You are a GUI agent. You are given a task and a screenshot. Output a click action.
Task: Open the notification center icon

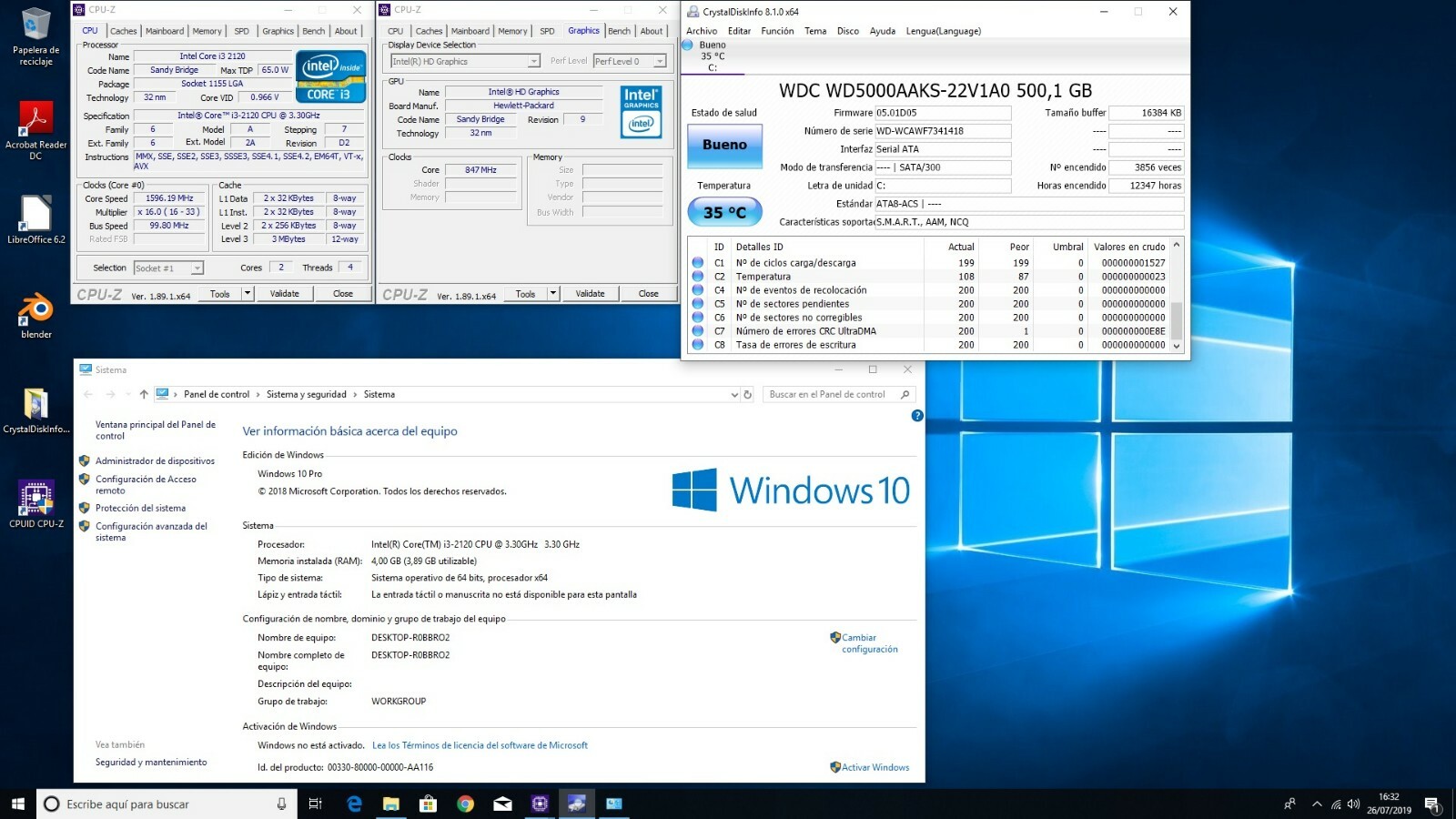click(x=1431, y=804)
